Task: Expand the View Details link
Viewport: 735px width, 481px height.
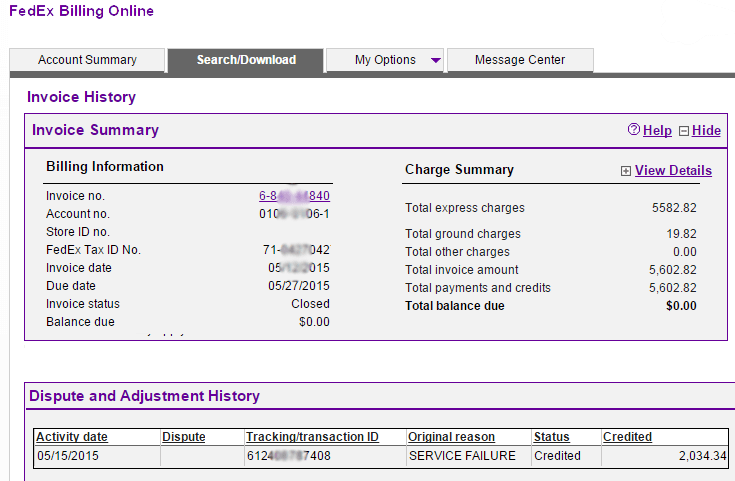Action: 673,171
